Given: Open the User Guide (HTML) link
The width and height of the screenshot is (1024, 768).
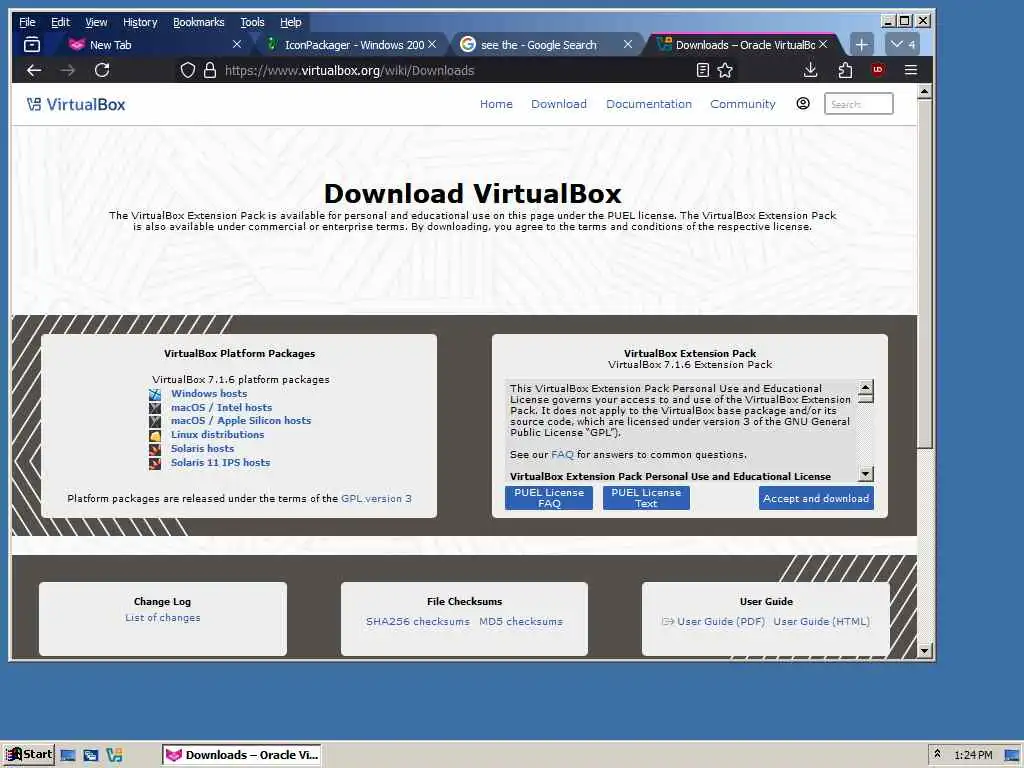Looking at the screenshot, I should pyautogui.click(x=822, y=622).
